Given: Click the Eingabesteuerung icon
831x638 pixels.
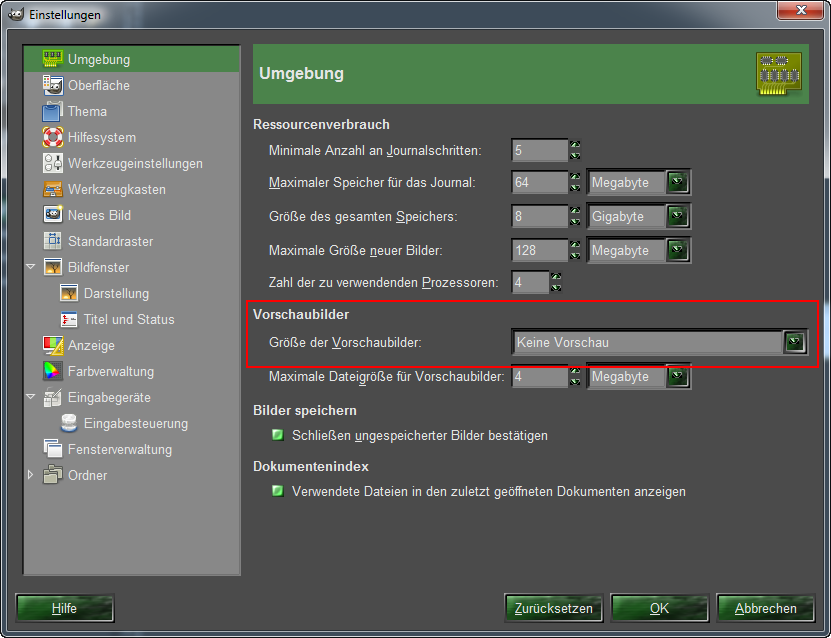Looking at the screenshot, I should [69, 423].
